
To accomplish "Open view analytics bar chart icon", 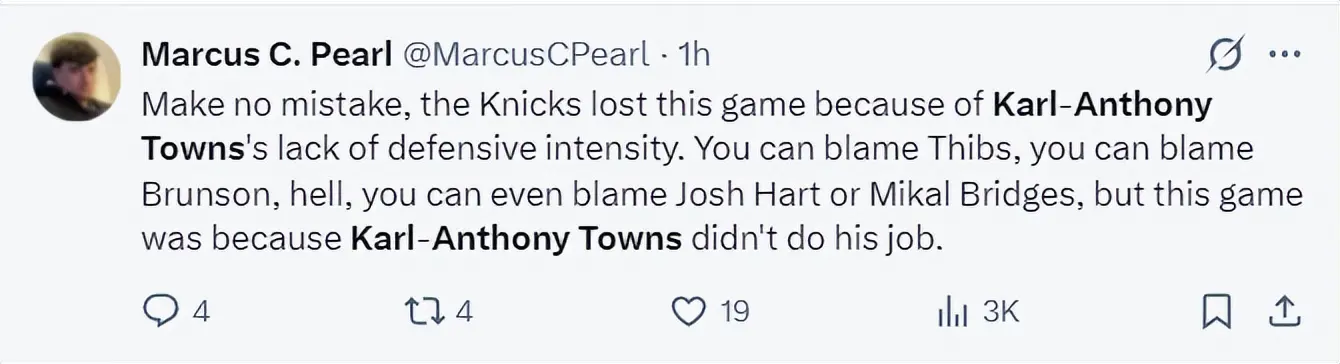I will coord(952,314).
